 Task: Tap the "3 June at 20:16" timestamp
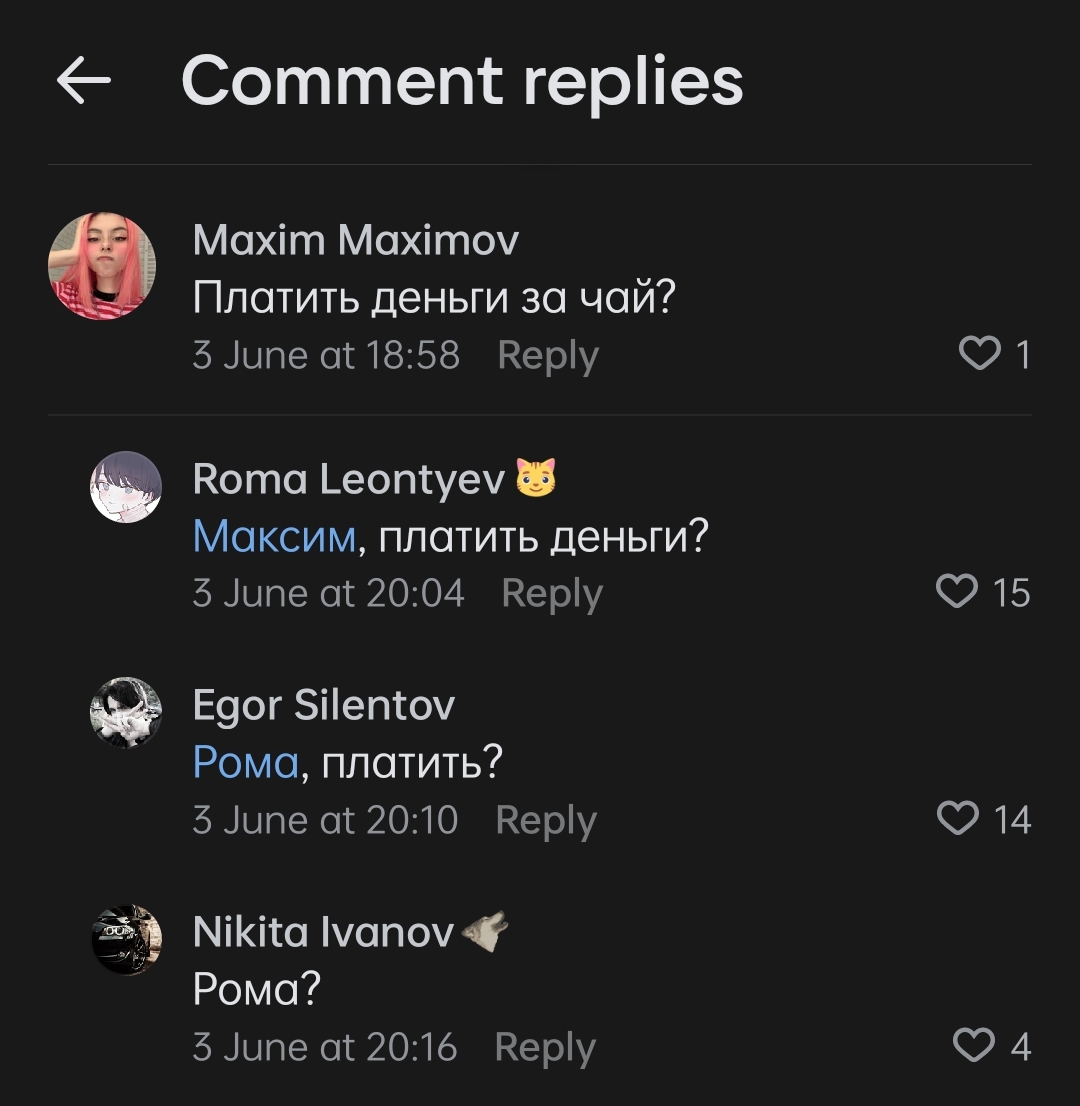point(325,1048)
